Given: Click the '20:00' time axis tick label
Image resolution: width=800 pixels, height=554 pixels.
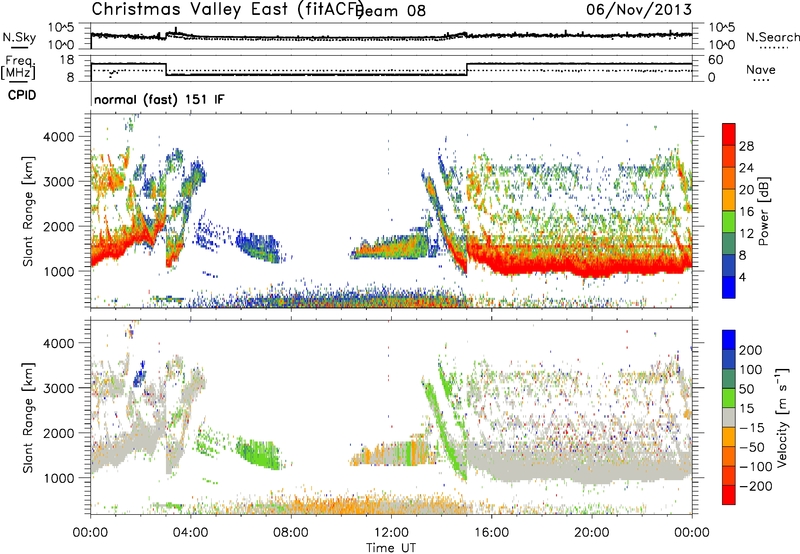Looking at the screenshot, I should [x=591, y=533].
